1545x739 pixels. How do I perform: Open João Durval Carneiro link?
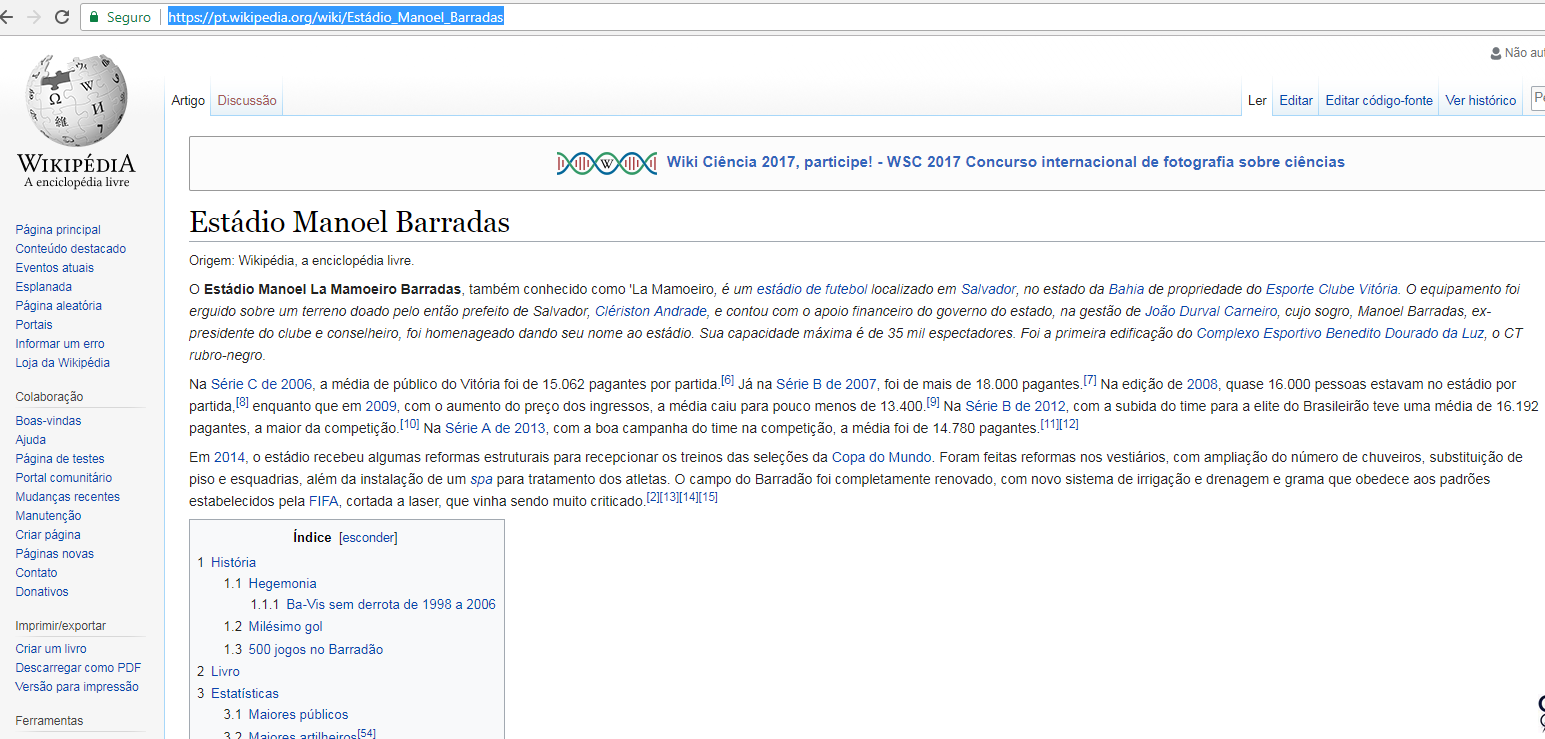click(x=1211, y=312)
